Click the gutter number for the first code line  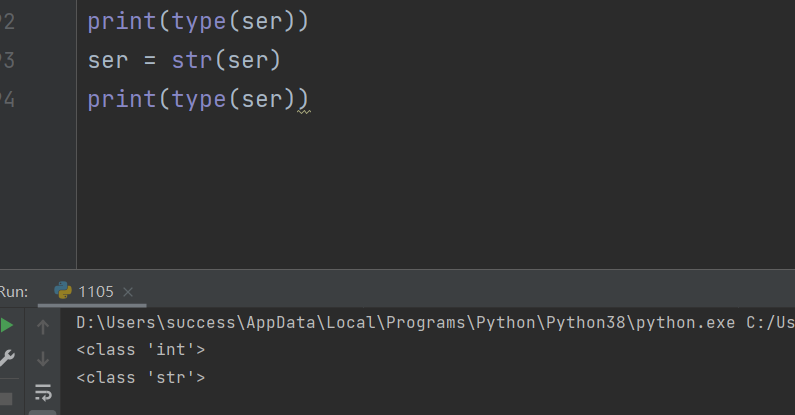(8, 21)
